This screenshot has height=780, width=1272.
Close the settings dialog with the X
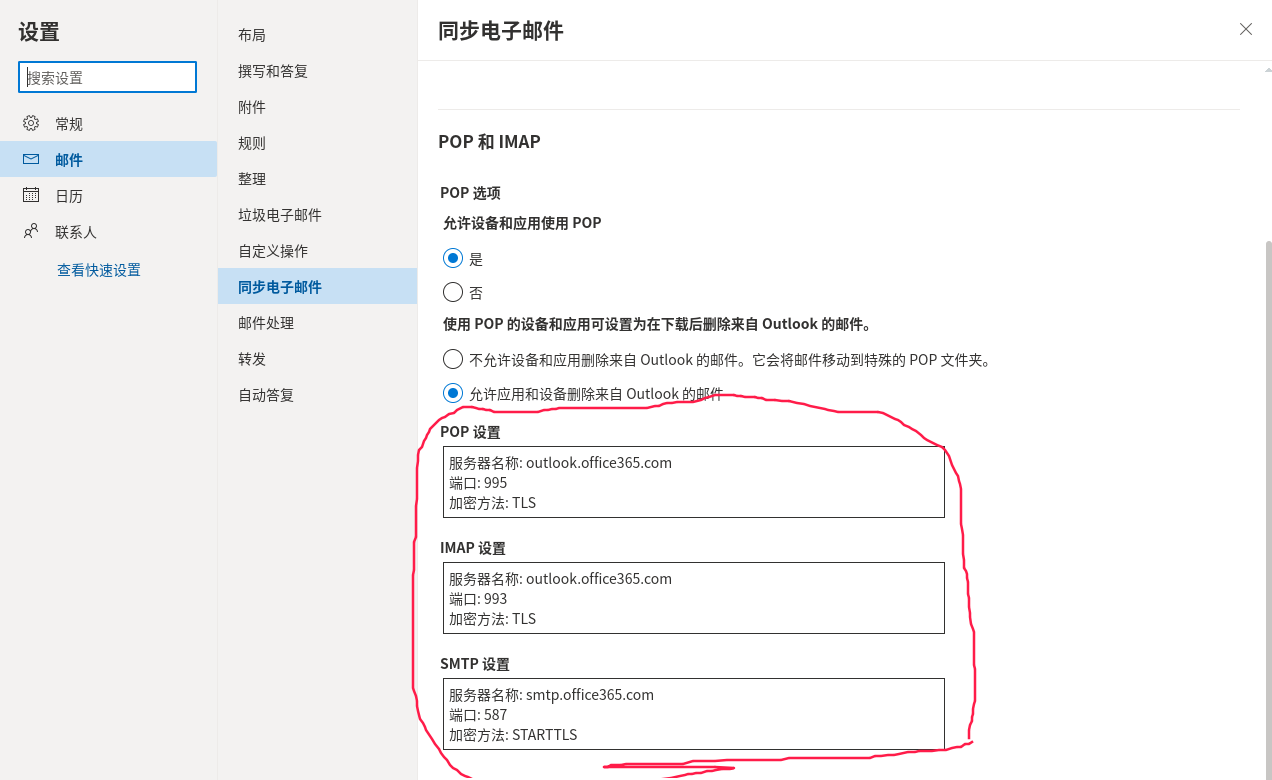(x=1246, y=29)
